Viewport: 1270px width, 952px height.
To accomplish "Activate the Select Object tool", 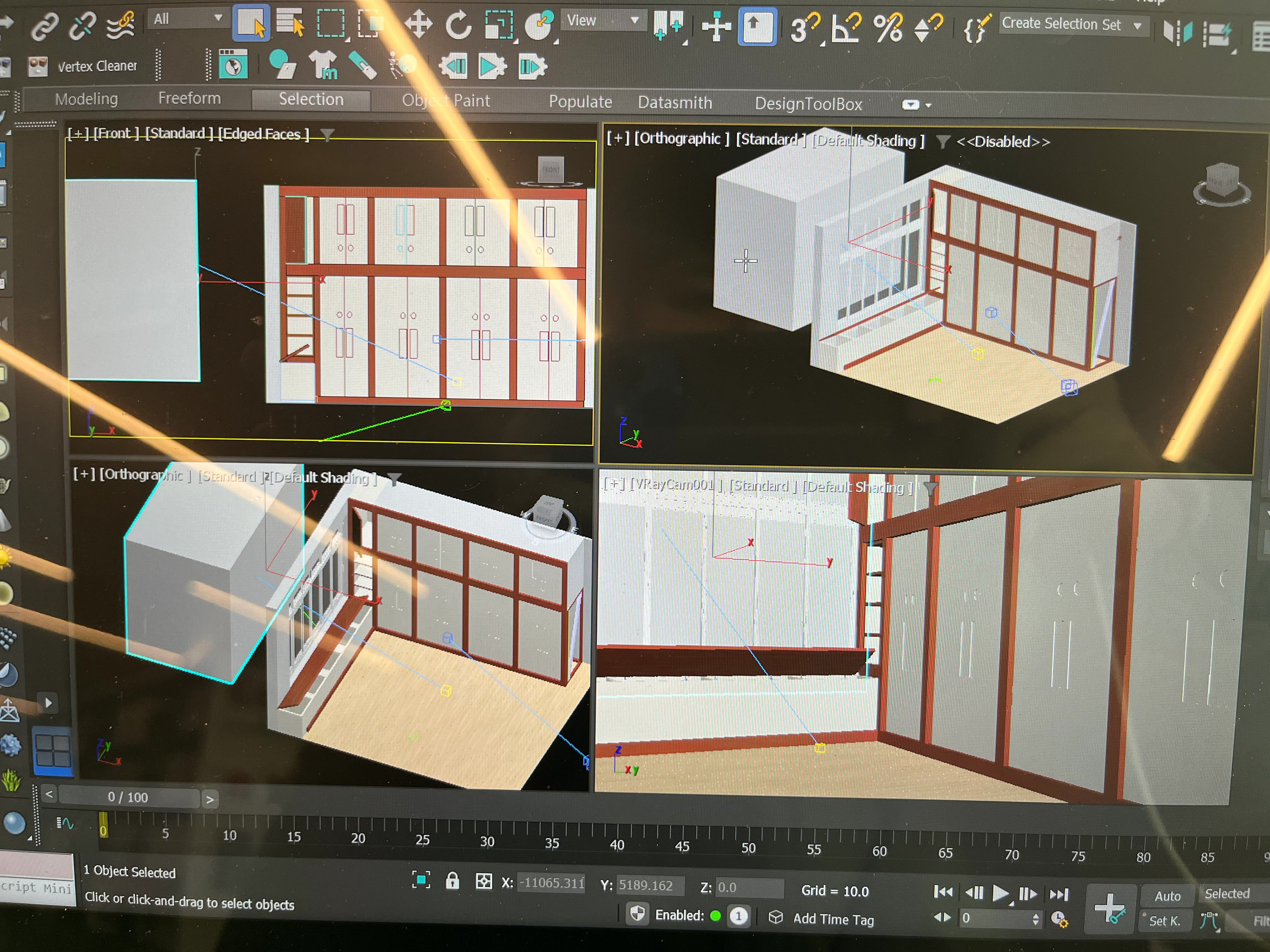I will (251, 23).
